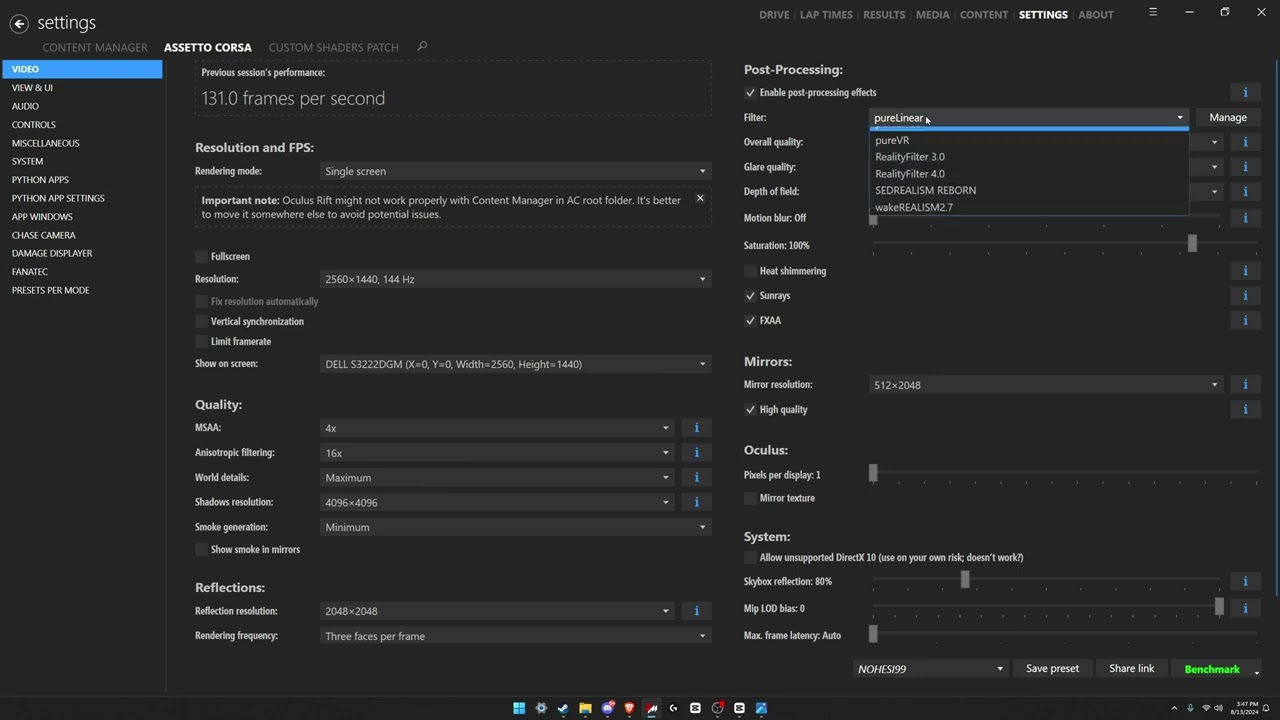Toggle Show smoke in mirrors

[x=202, y=550]
